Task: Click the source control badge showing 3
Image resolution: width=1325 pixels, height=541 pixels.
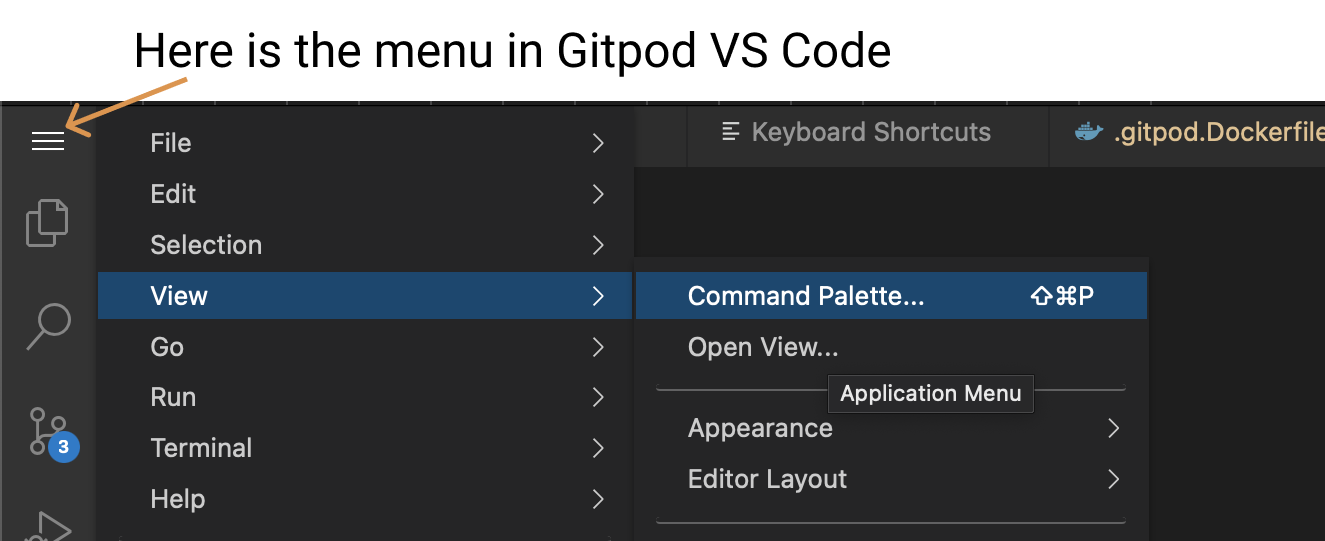Action: pos(64,447)
